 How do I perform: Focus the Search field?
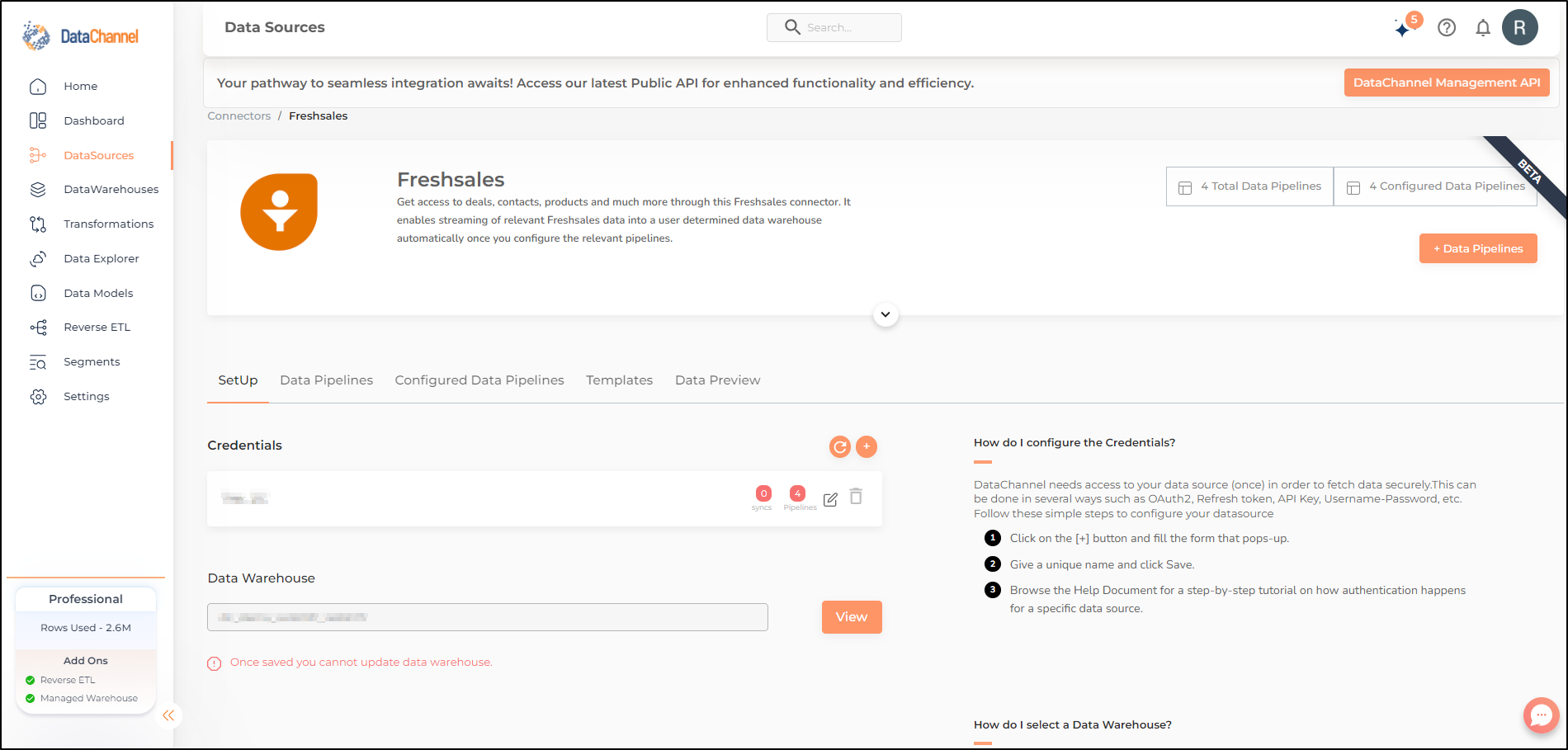[x=834, y=27]
